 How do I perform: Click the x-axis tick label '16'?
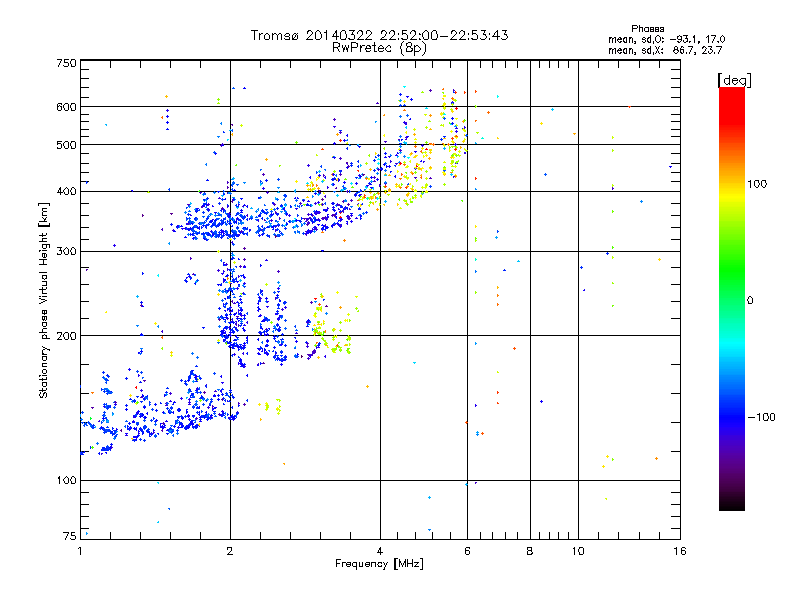click(x=680, y=551)
